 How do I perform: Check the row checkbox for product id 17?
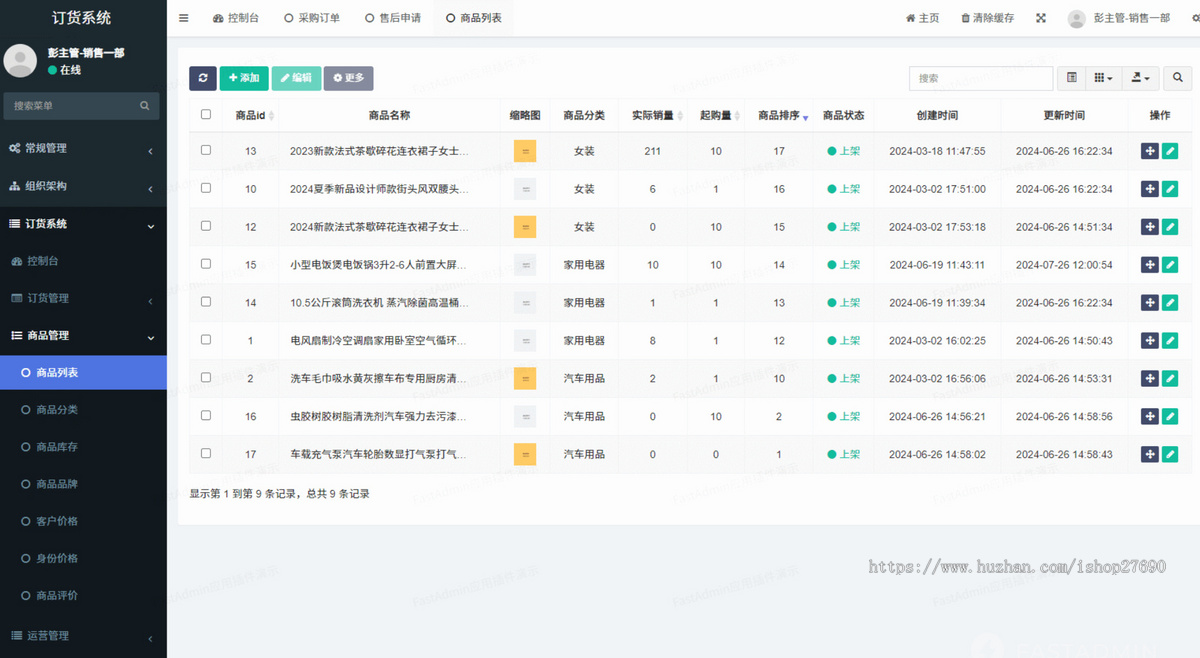click(206, 453)
